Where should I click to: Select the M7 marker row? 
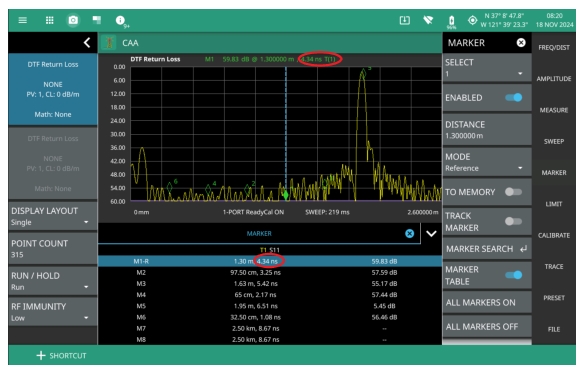270,328
